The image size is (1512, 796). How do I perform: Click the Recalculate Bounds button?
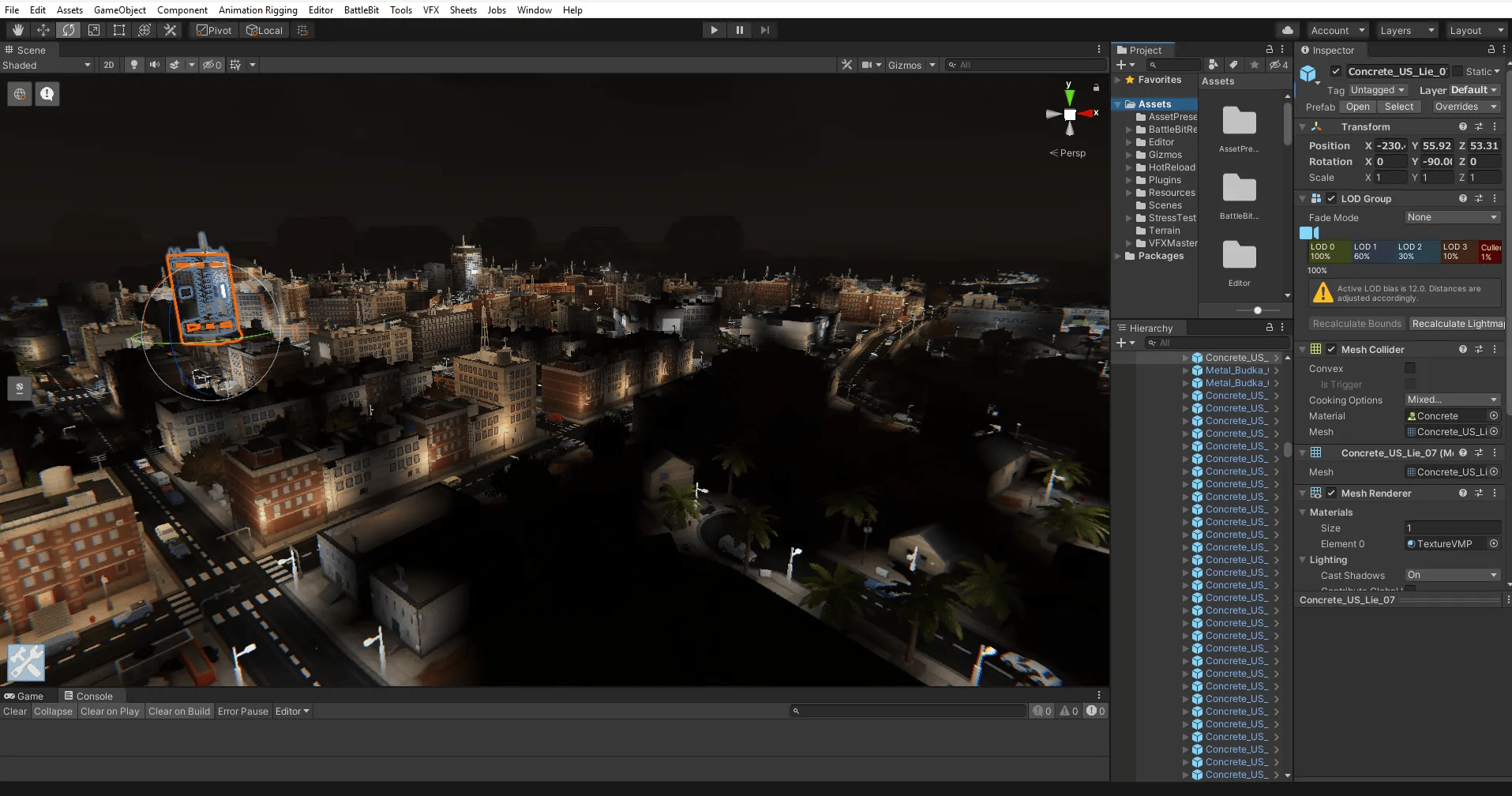tap(1356, 324)
